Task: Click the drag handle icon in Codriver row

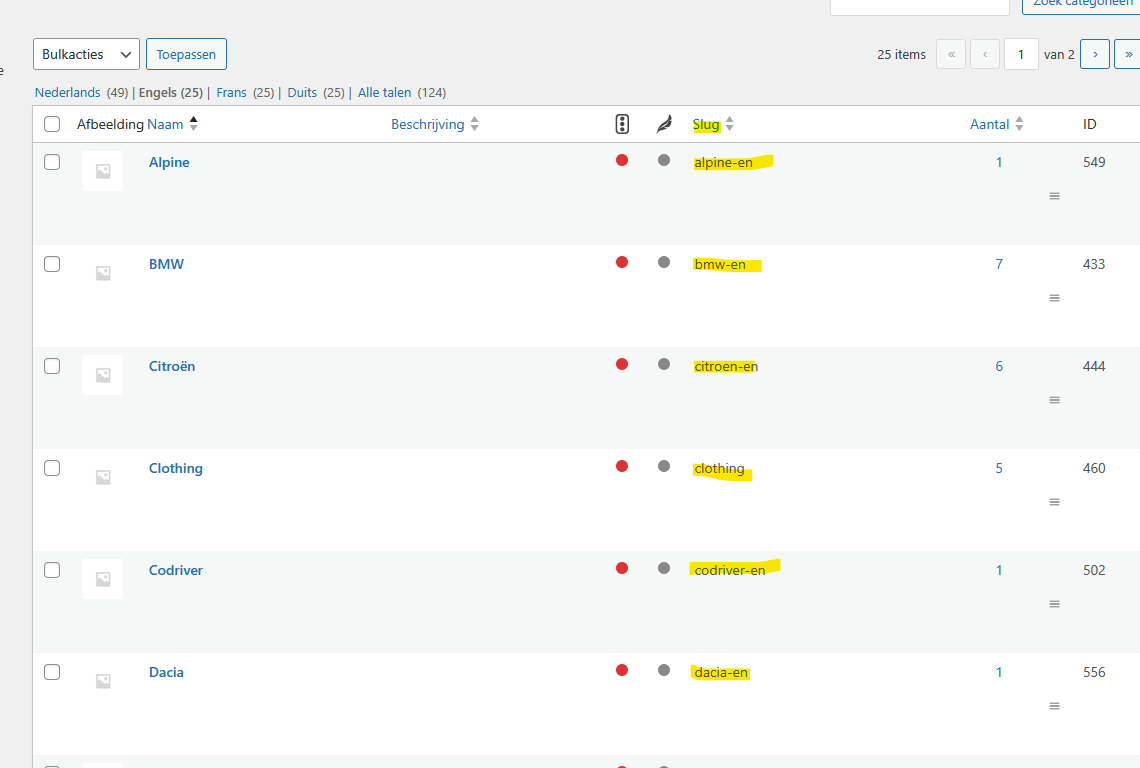Action: click(1054, 604)
